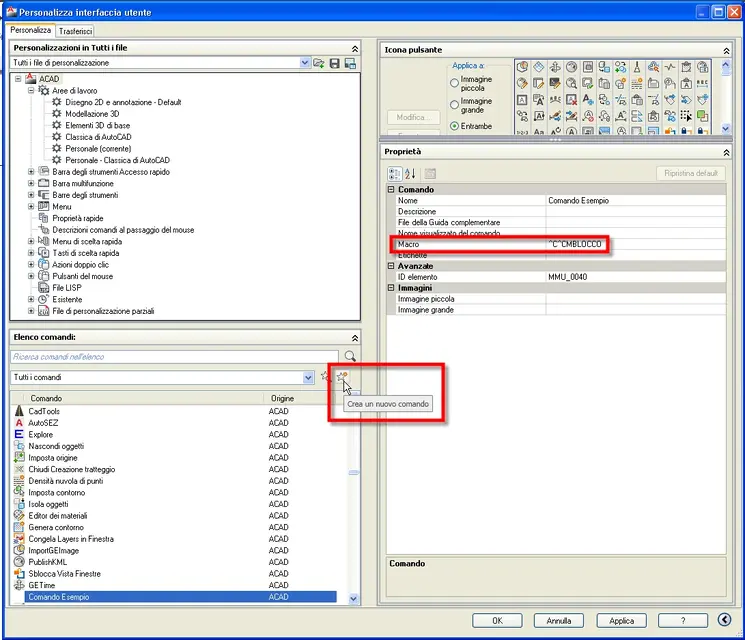Switch to the Trasferisci tab
The width and height of the screenshot is (745, 640).
75,31
